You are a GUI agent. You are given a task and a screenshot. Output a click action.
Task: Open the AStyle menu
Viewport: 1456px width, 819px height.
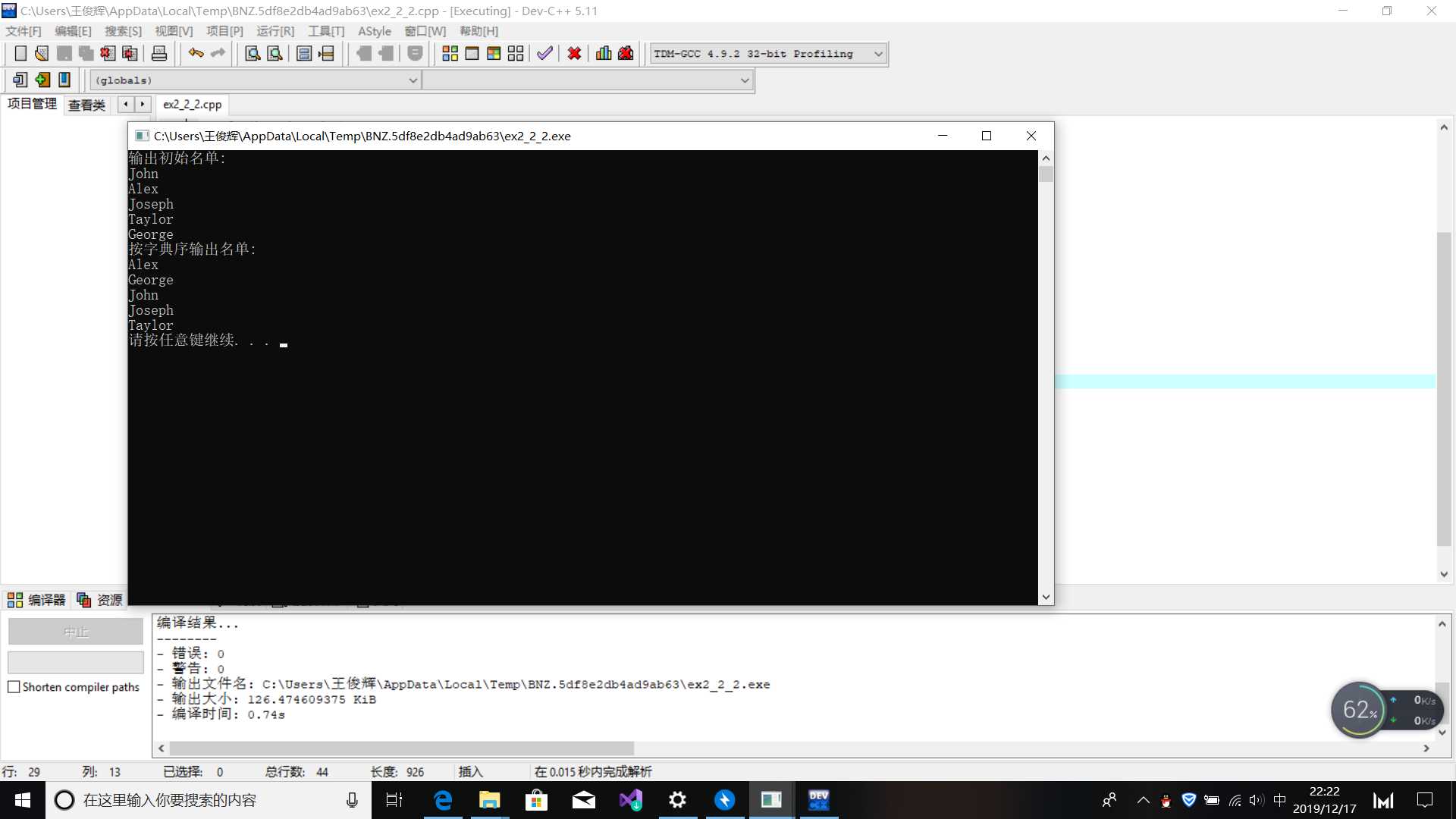[x=375, y=31]
